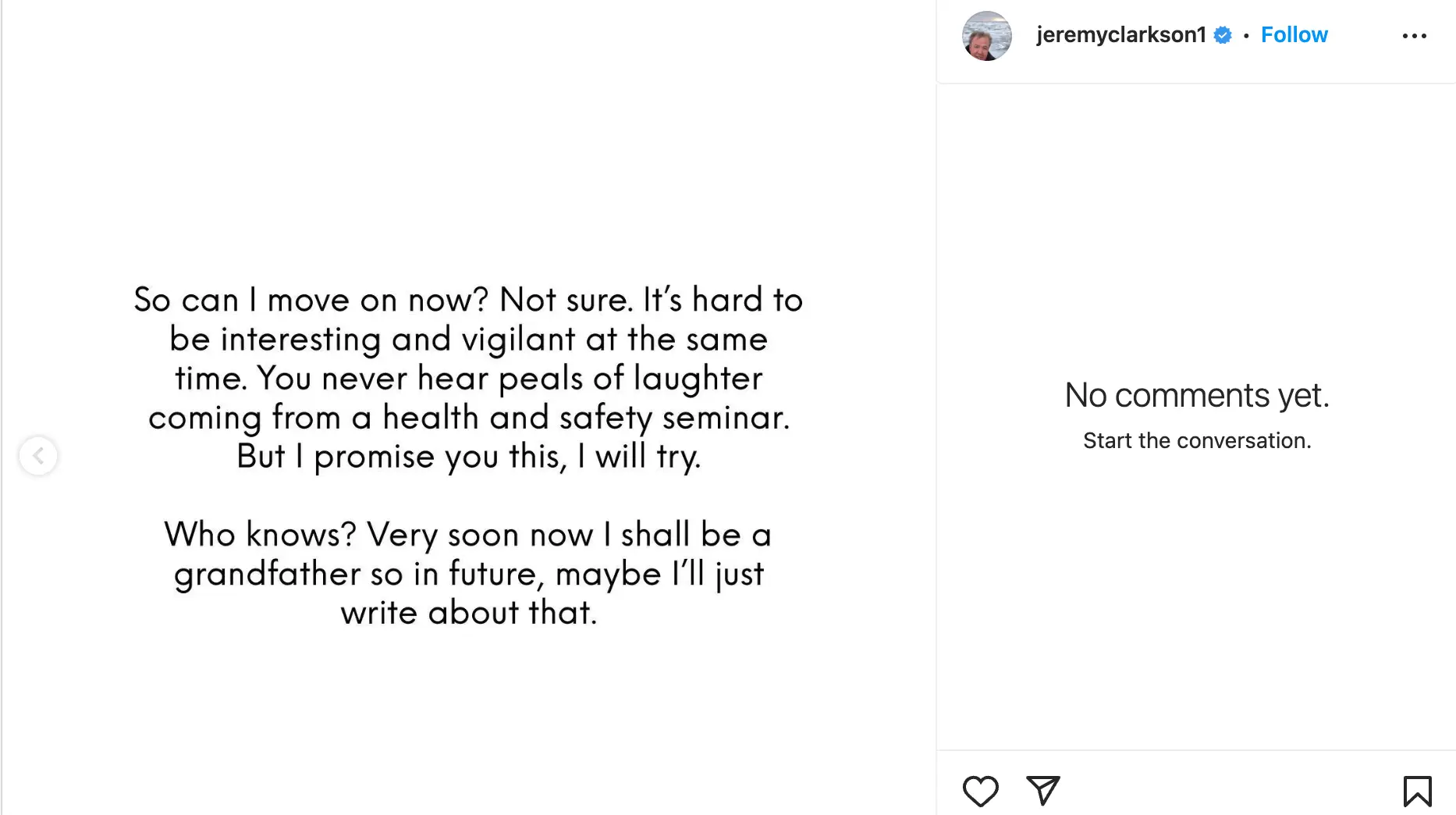
Task: Share the post via paper plane icon
Action: pos(1042,791)
